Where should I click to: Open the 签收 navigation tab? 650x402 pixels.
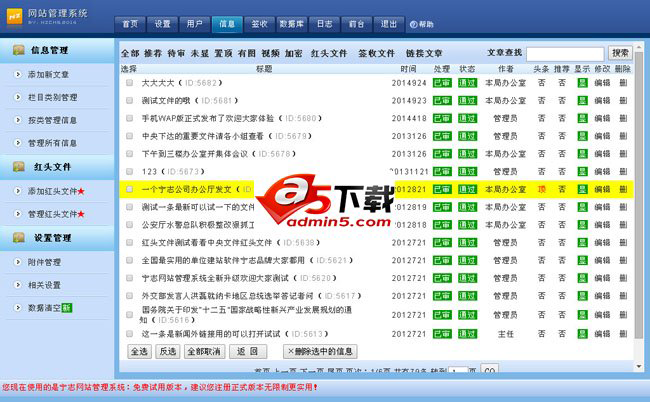[259, 24]
